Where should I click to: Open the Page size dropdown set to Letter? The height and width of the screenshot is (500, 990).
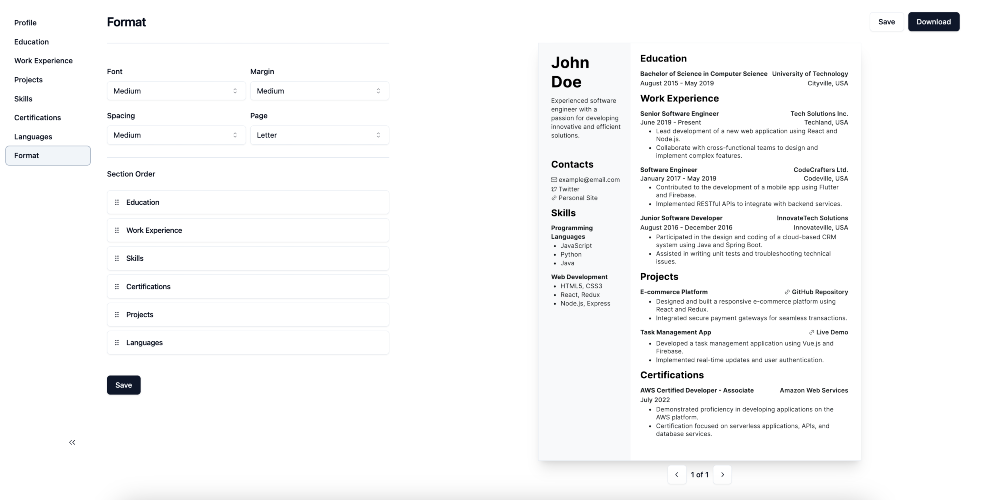[319, 135]
